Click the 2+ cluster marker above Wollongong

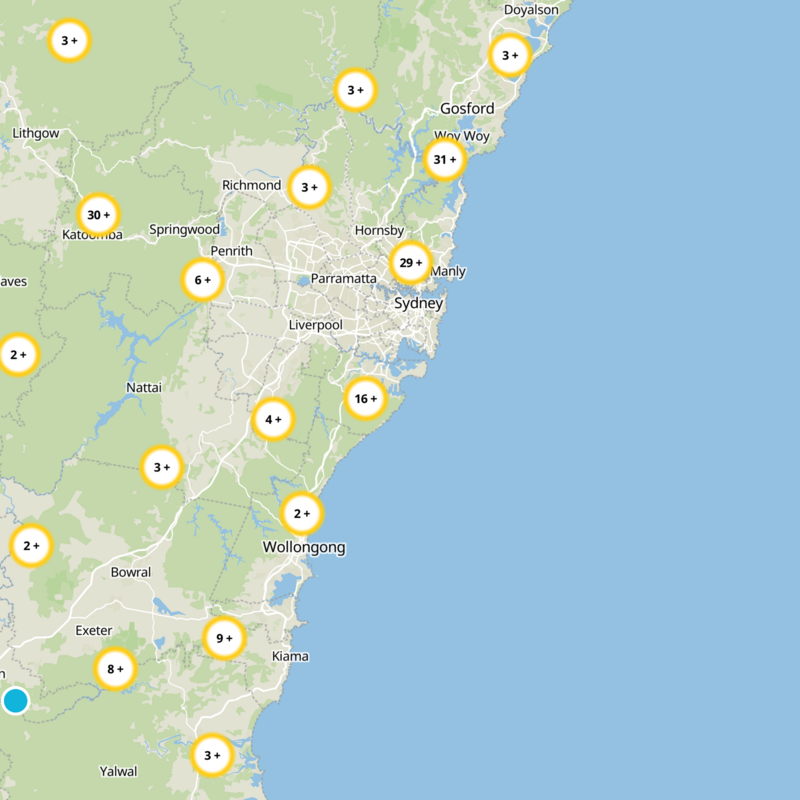tap(301, 511)
